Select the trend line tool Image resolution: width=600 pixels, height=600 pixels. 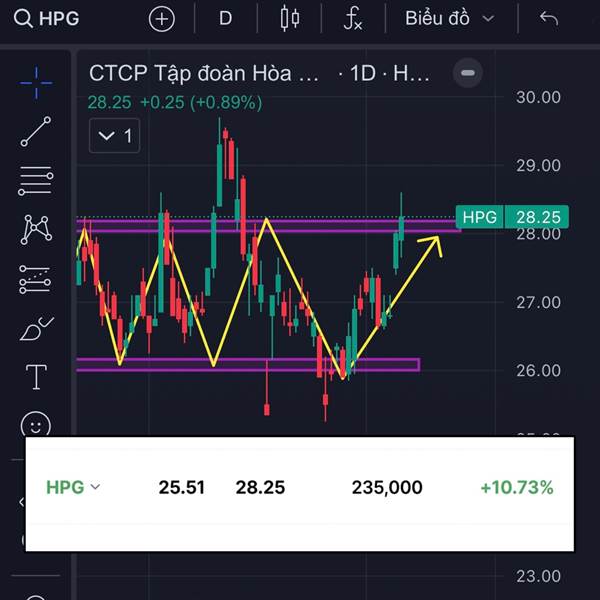click(x=36, y=131)
